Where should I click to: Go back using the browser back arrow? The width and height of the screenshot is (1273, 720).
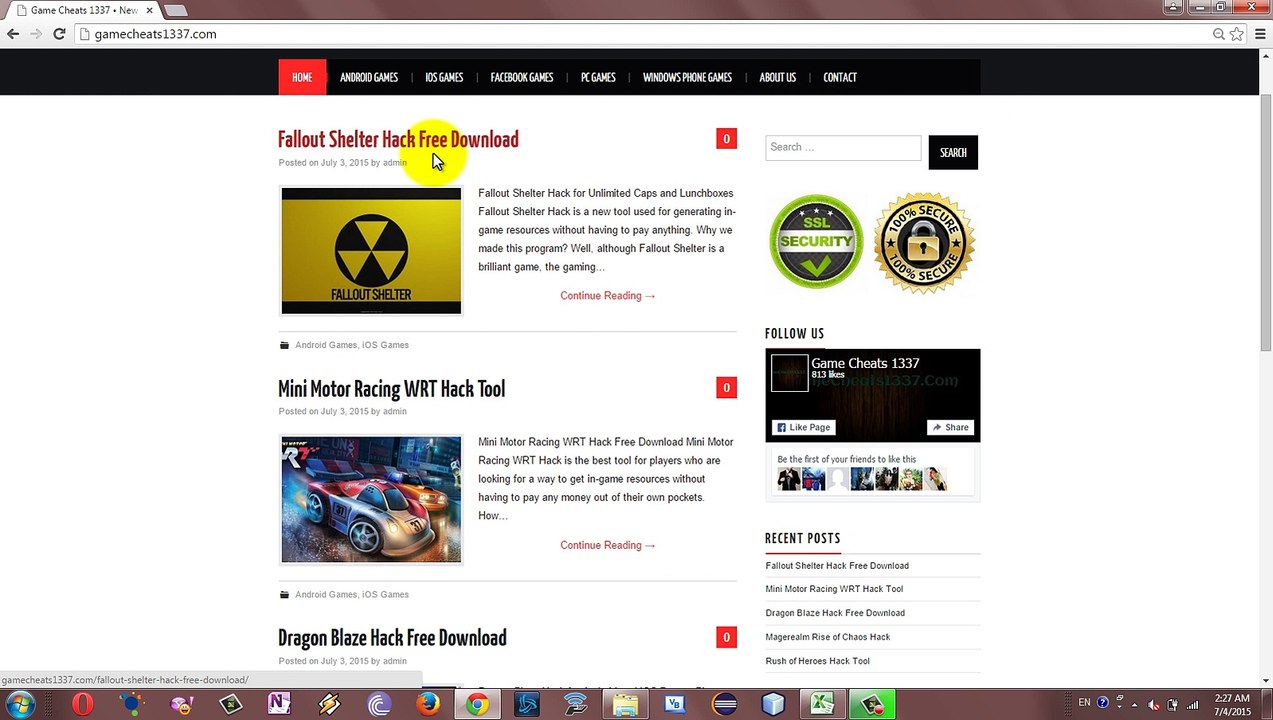coord(13,34)
